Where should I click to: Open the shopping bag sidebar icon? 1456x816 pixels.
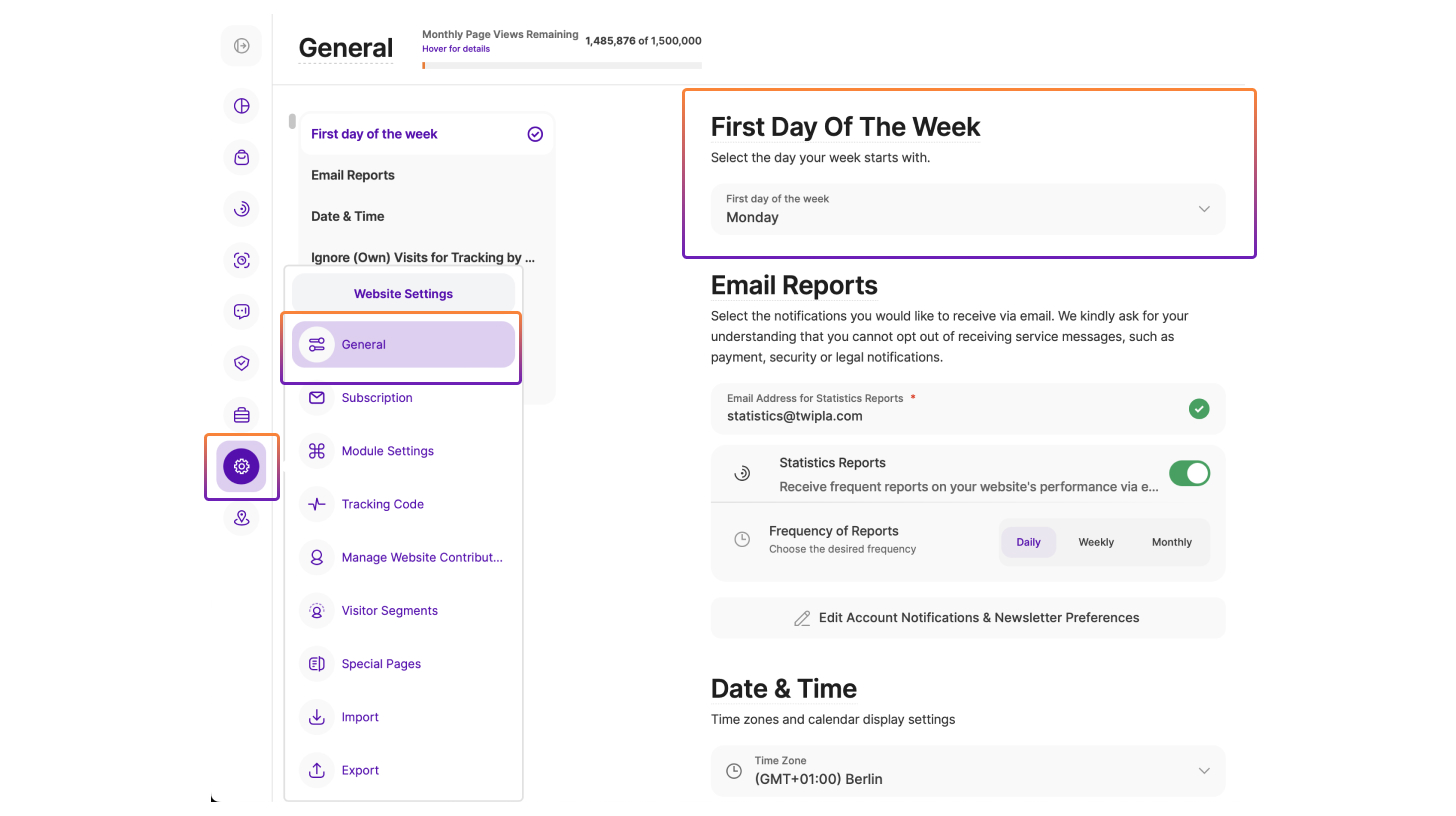241,158
